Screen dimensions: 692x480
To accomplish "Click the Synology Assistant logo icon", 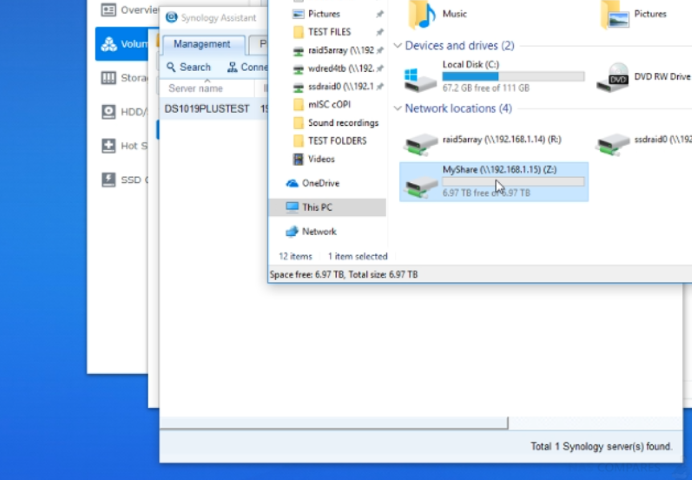I will click(x=171, y=17).
